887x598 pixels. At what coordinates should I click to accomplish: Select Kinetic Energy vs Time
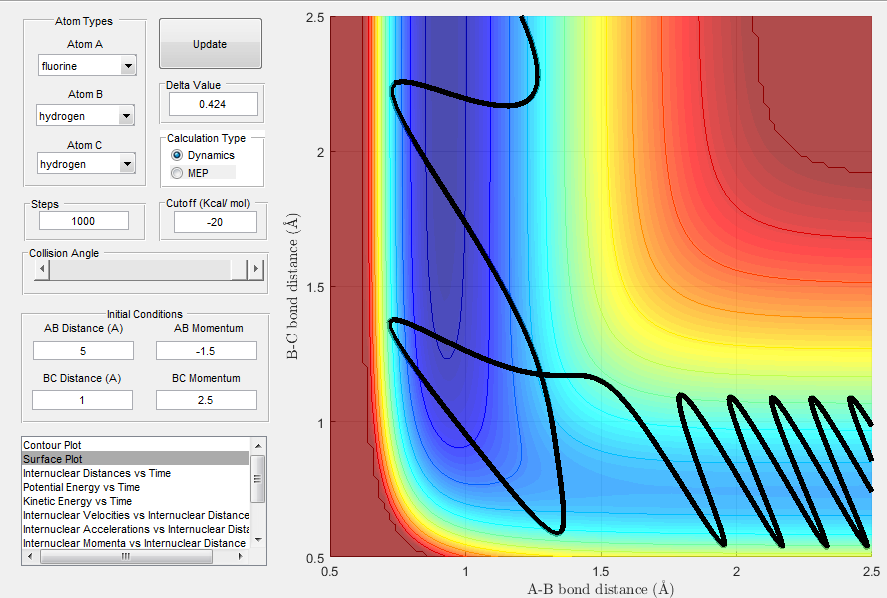136,501
